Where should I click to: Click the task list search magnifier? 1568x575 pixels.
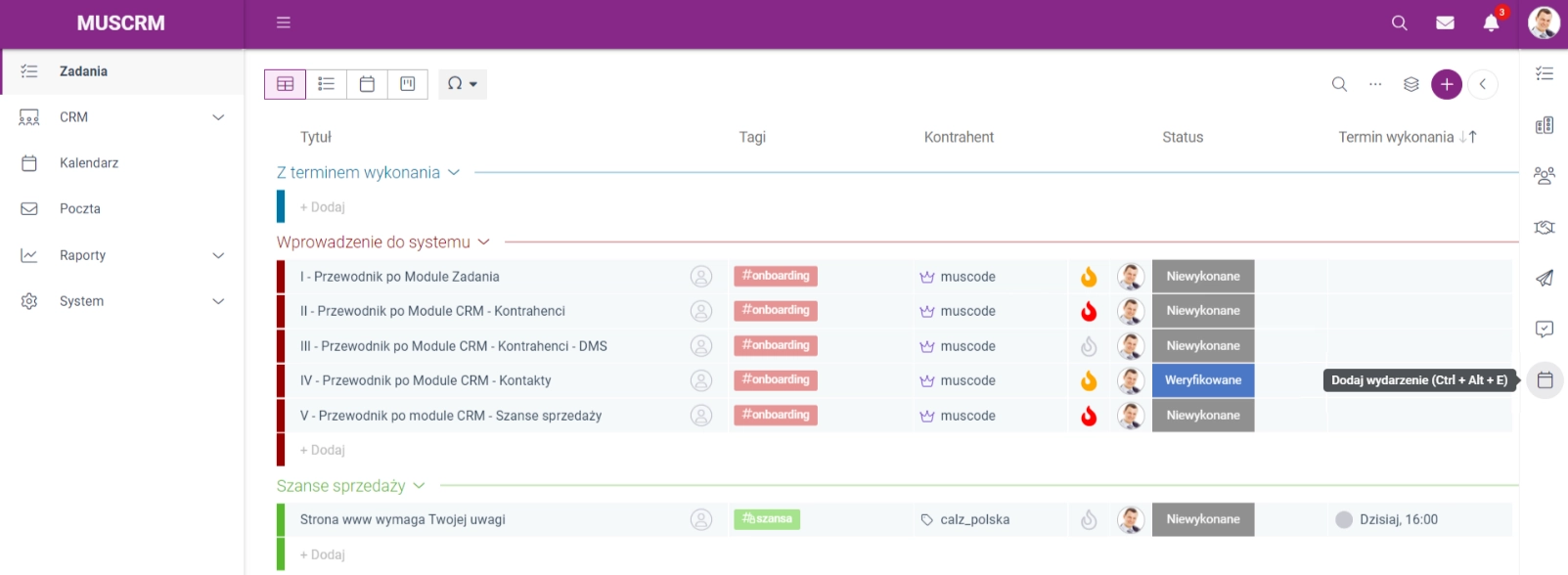1339,84
